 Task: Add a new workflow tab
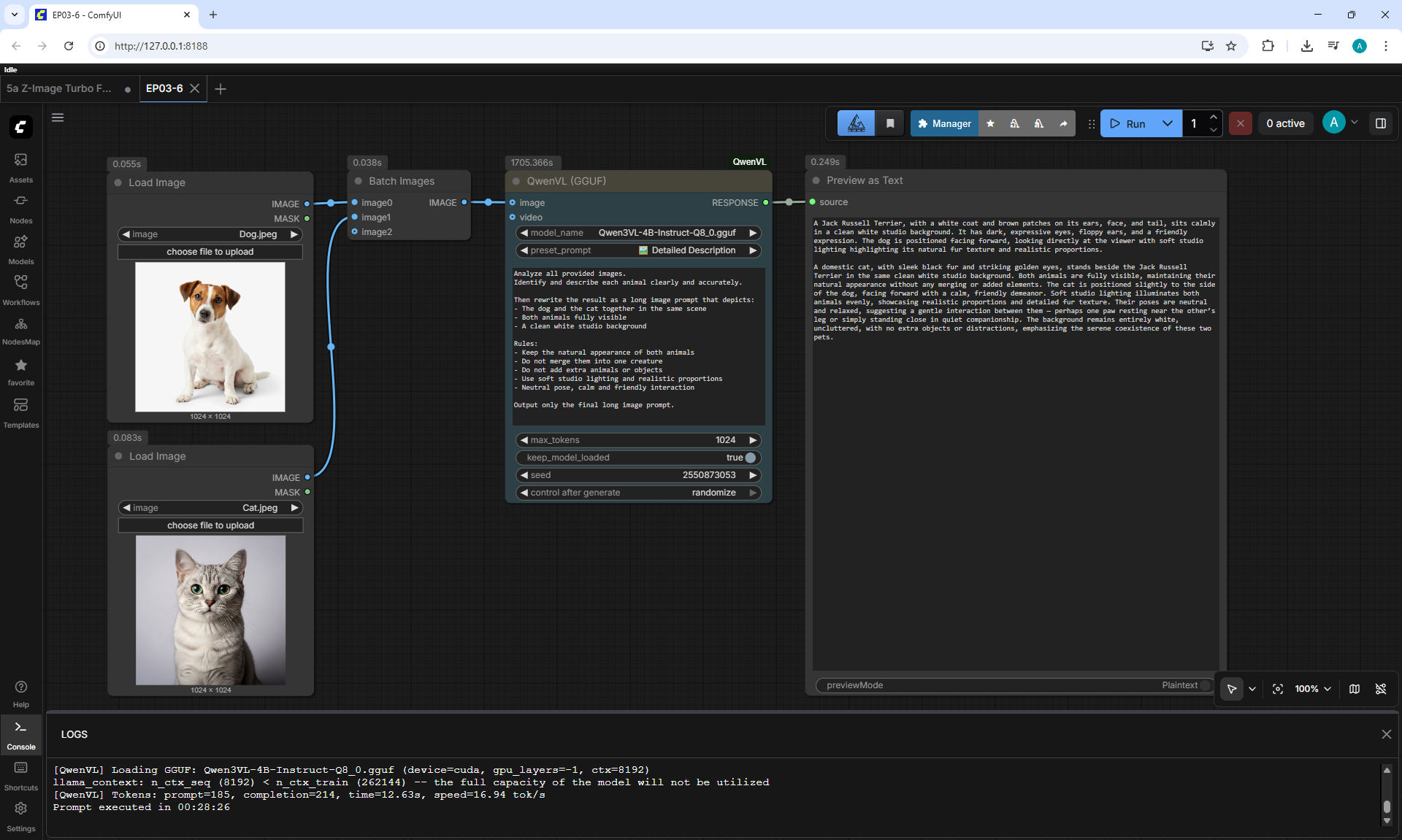(221, 88)
